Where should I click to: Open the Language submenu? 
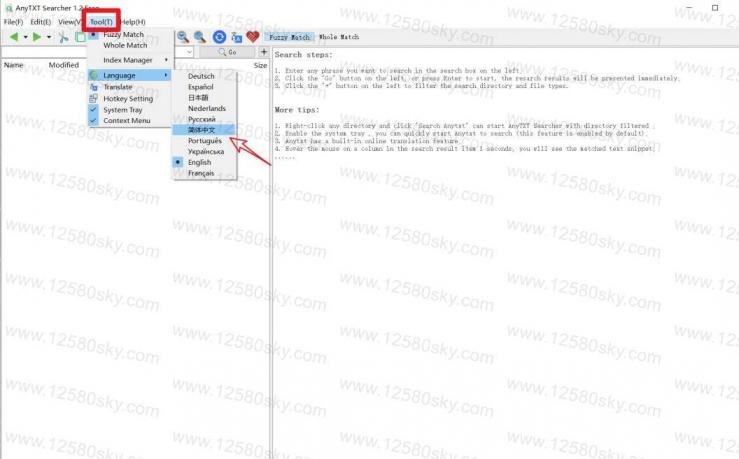click(x=129, y=75)
